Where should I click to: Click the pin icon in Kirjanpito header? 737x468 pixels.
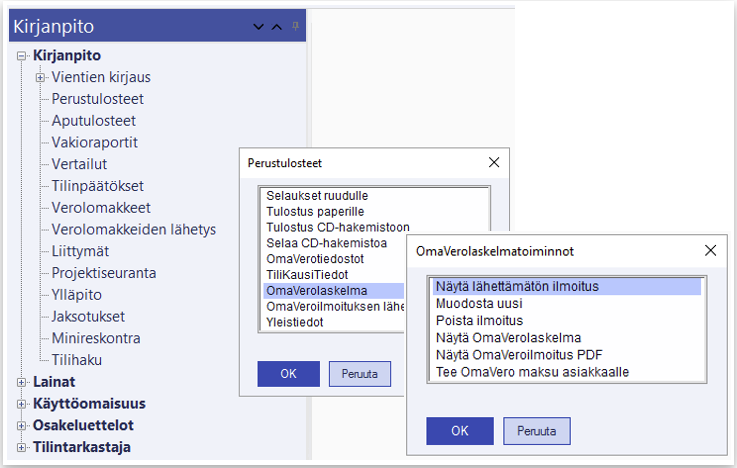click(295, 26)
